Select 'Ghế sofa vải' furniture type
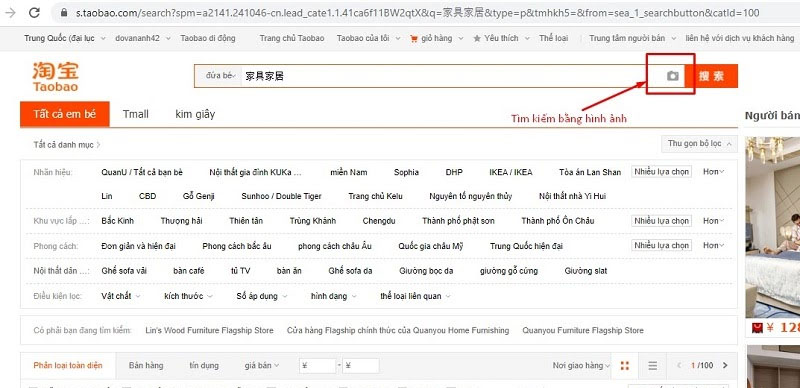This screenshot has height=388, width=800. click(x=124, y=271)
